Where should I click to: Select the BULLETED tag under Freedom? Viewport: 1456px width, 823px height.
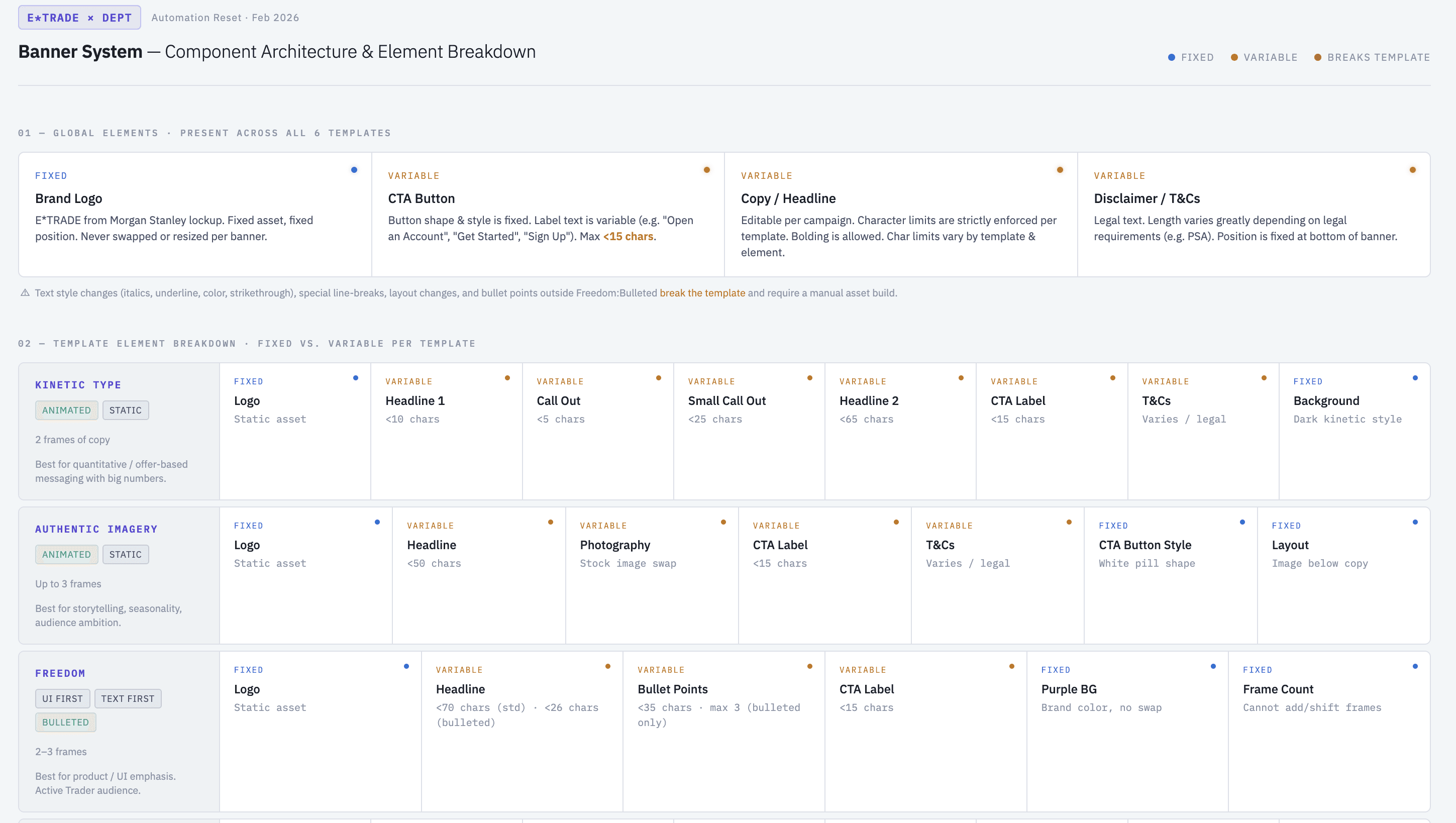(x=65, y=723)
